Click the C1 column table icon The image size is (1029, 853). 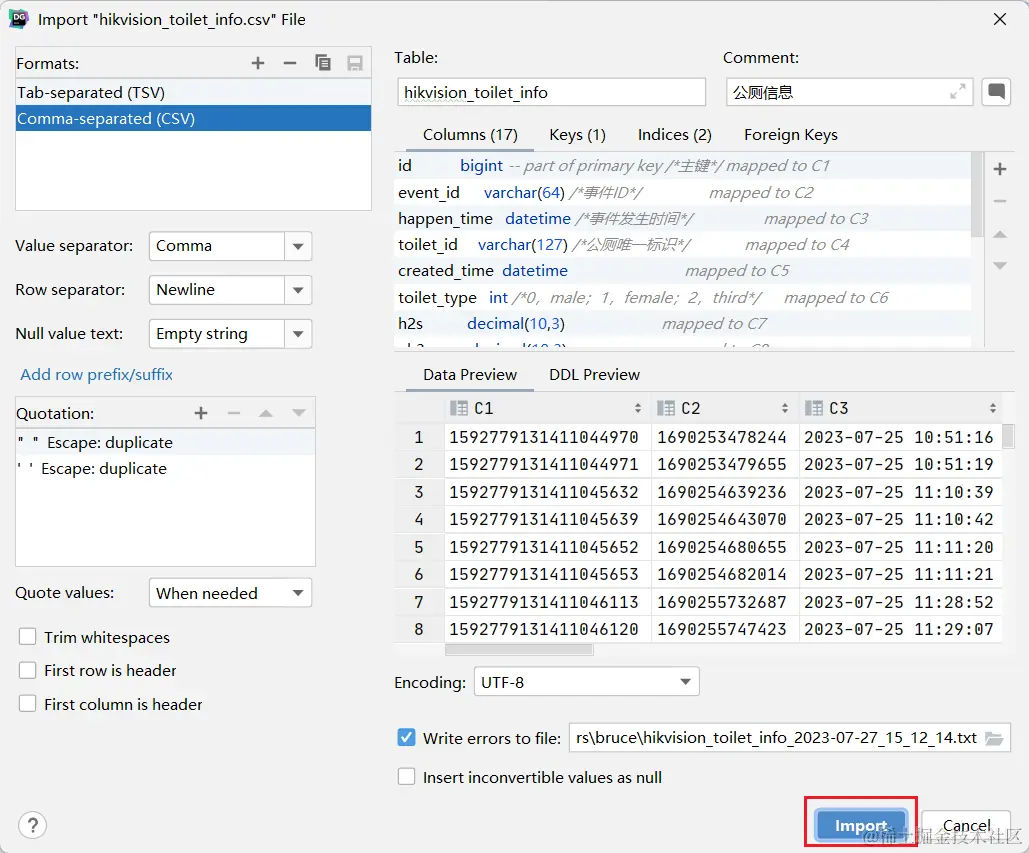pos(459,408)
